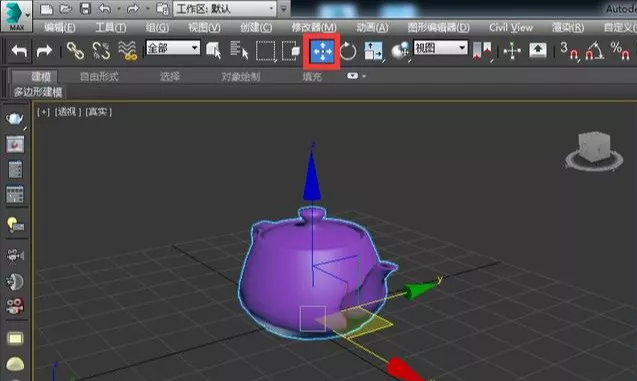The image size is (637, 381).
Task: Activate the Select and Rotate tool
Action: tap(348, 51)
